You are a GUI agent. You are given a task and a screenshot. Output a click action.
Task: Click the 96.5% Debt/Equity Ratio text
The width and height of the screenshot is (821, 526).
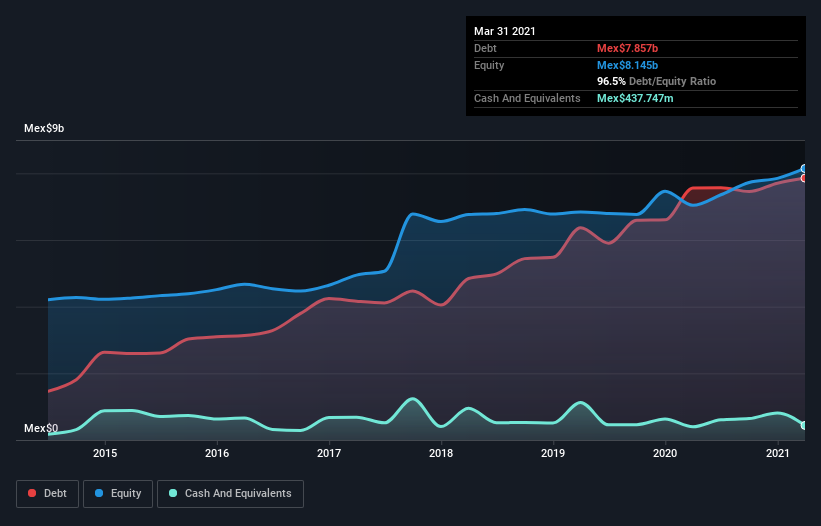point(657,81)
